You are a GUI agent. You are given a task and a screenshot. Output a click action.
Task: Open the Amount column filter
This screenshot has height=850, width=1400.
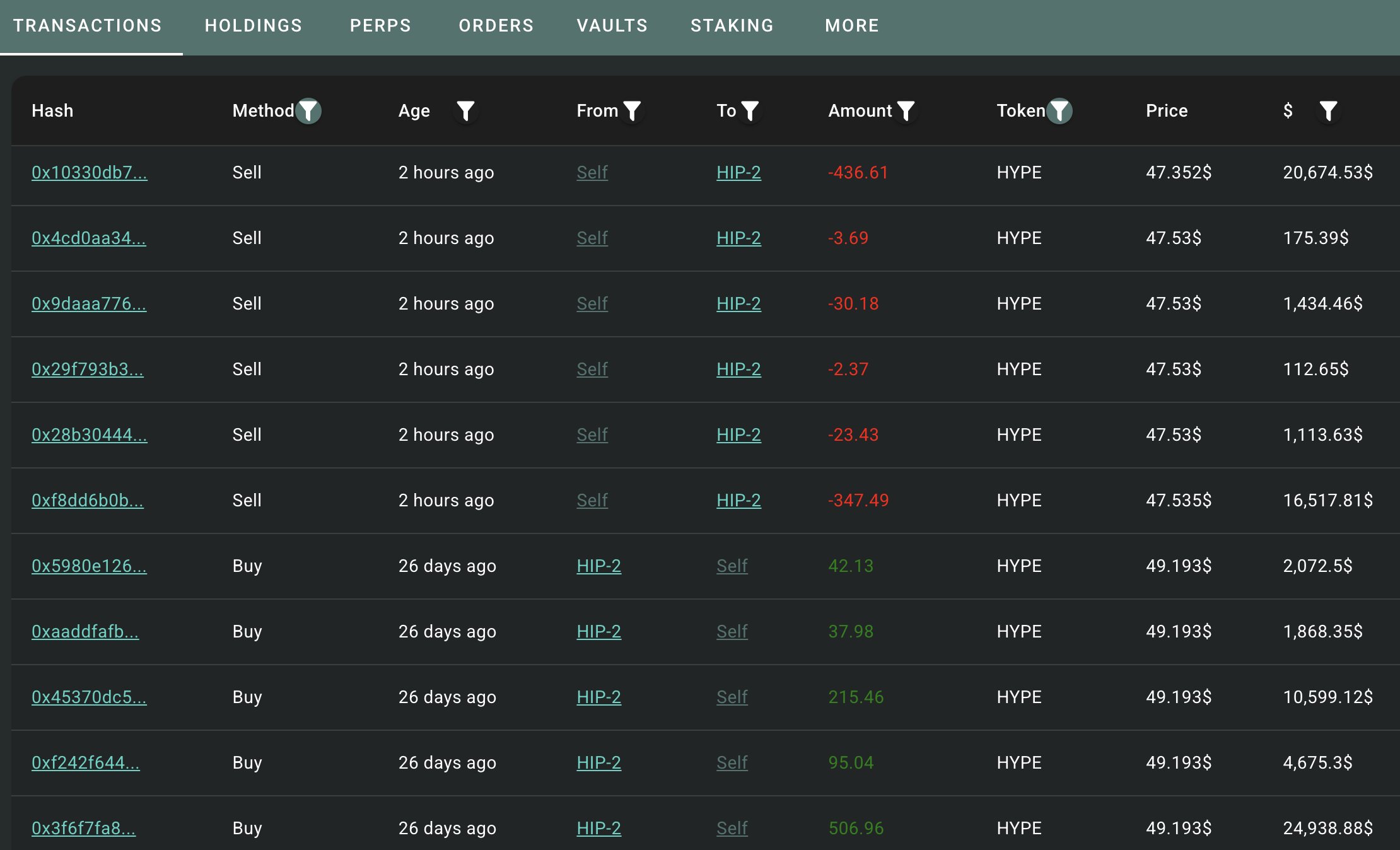click(x=906, y=111)
